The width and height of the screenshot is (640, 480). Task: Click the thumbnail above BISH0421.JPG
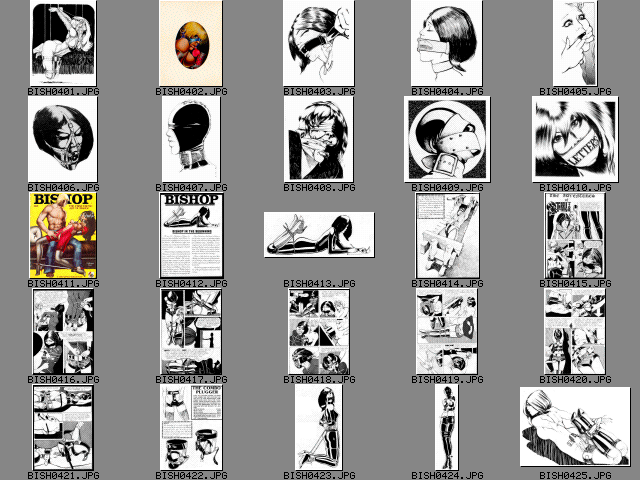63,427
